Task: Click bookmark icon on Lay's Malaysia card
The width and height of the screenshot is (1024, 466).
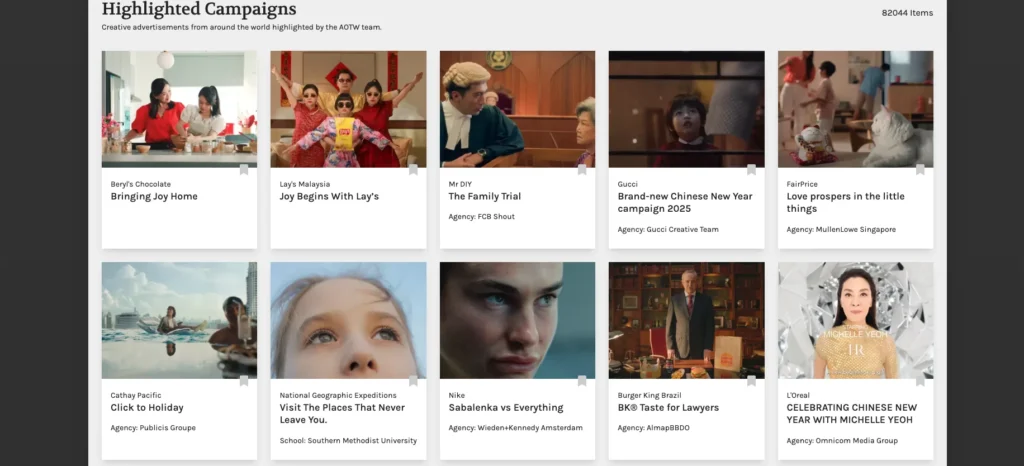Action: click(413, 170)
